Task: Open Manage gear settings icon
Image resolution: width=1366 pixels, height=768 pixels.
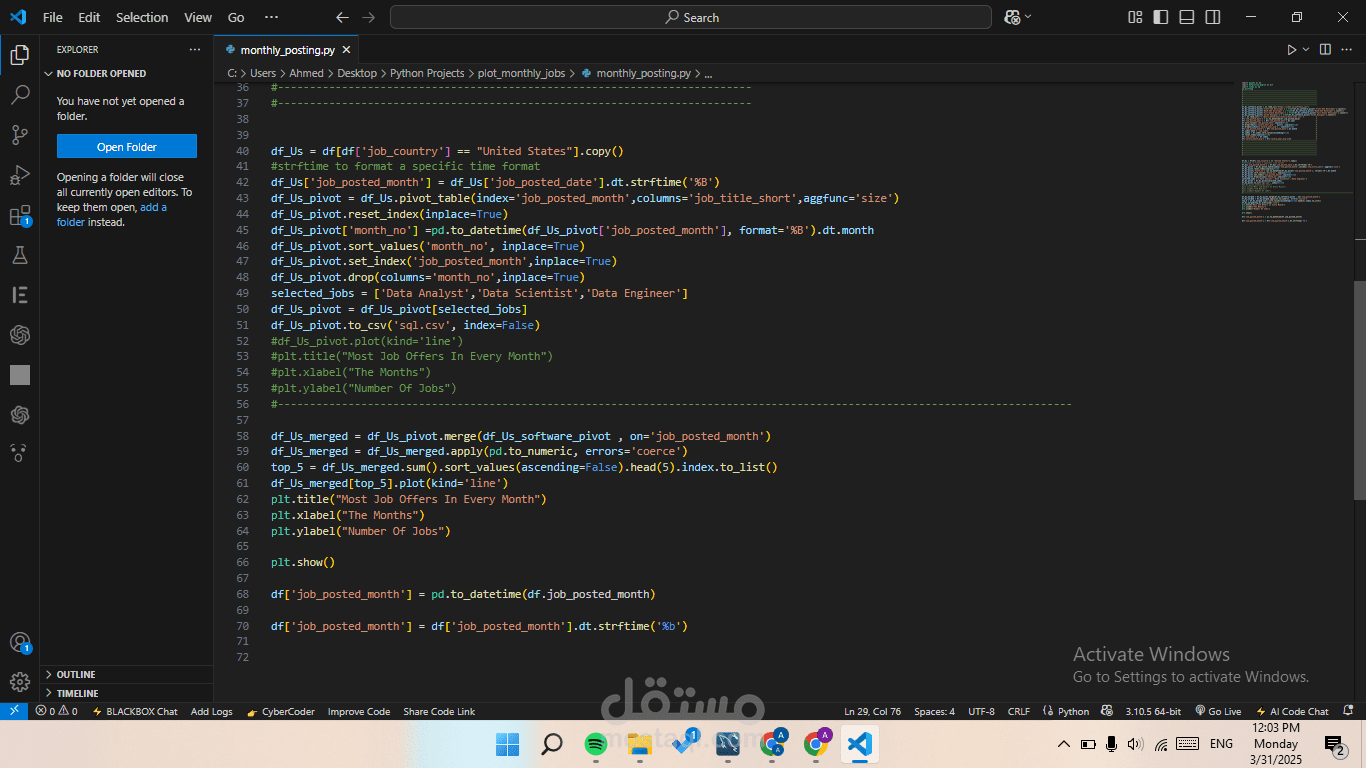Action: click(19, 682)
